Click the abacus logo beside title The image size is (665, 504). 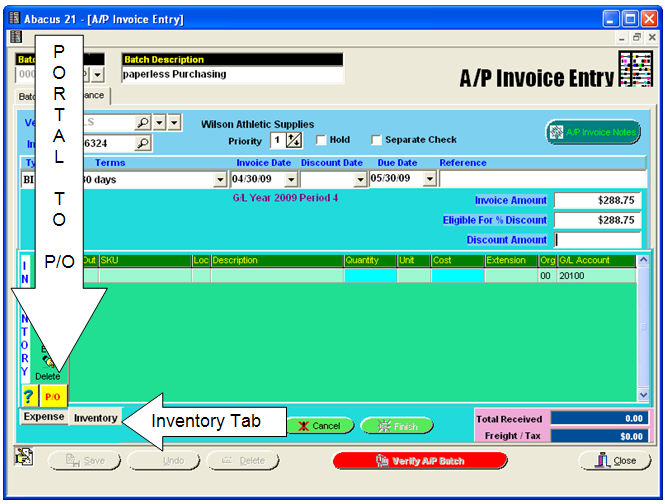point(635,69)
